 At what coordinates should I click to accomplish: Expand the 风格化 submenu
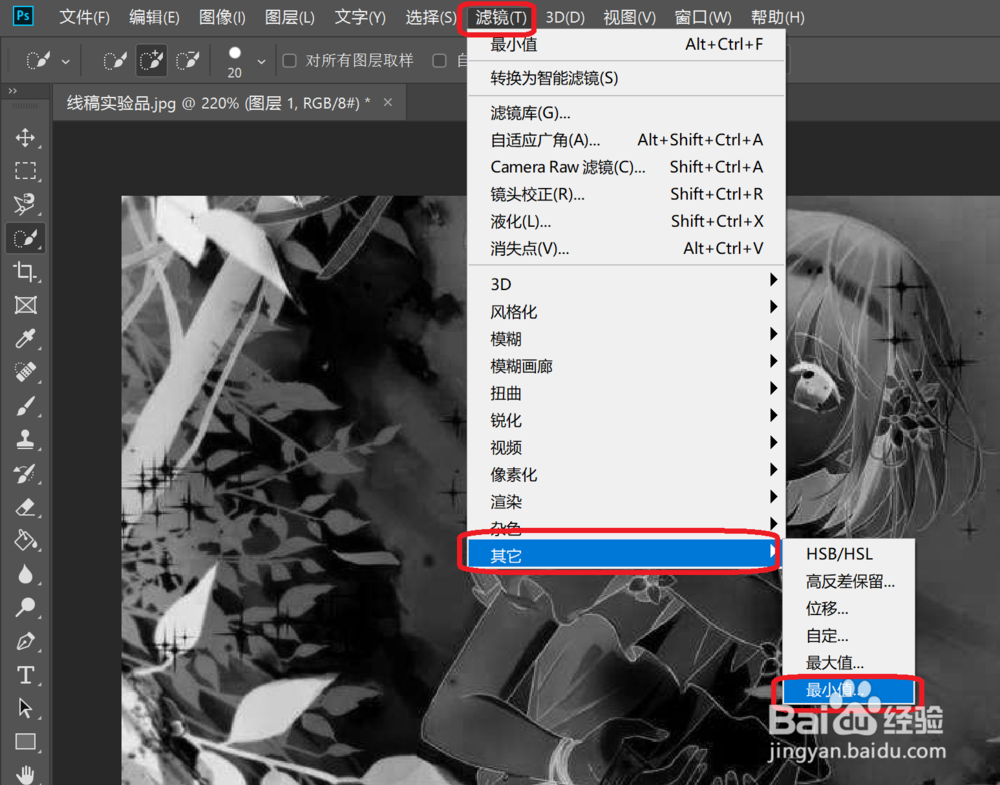click(626, 312)
